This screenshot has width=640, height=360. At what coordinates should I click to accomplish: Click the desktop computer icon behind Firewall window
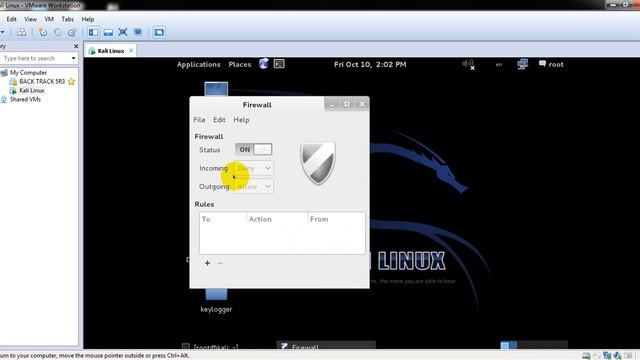[x=216, y=89]
